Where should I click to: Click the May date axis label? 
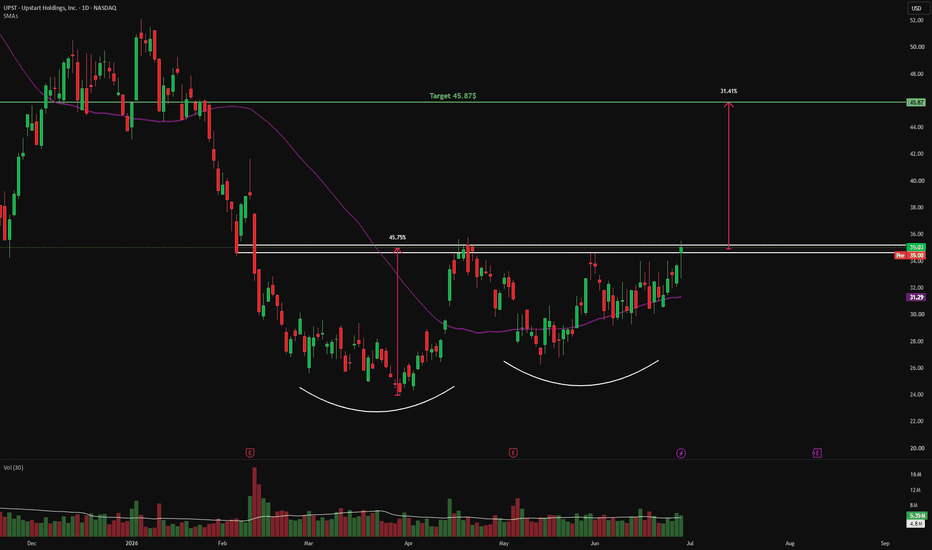(504, 543)
